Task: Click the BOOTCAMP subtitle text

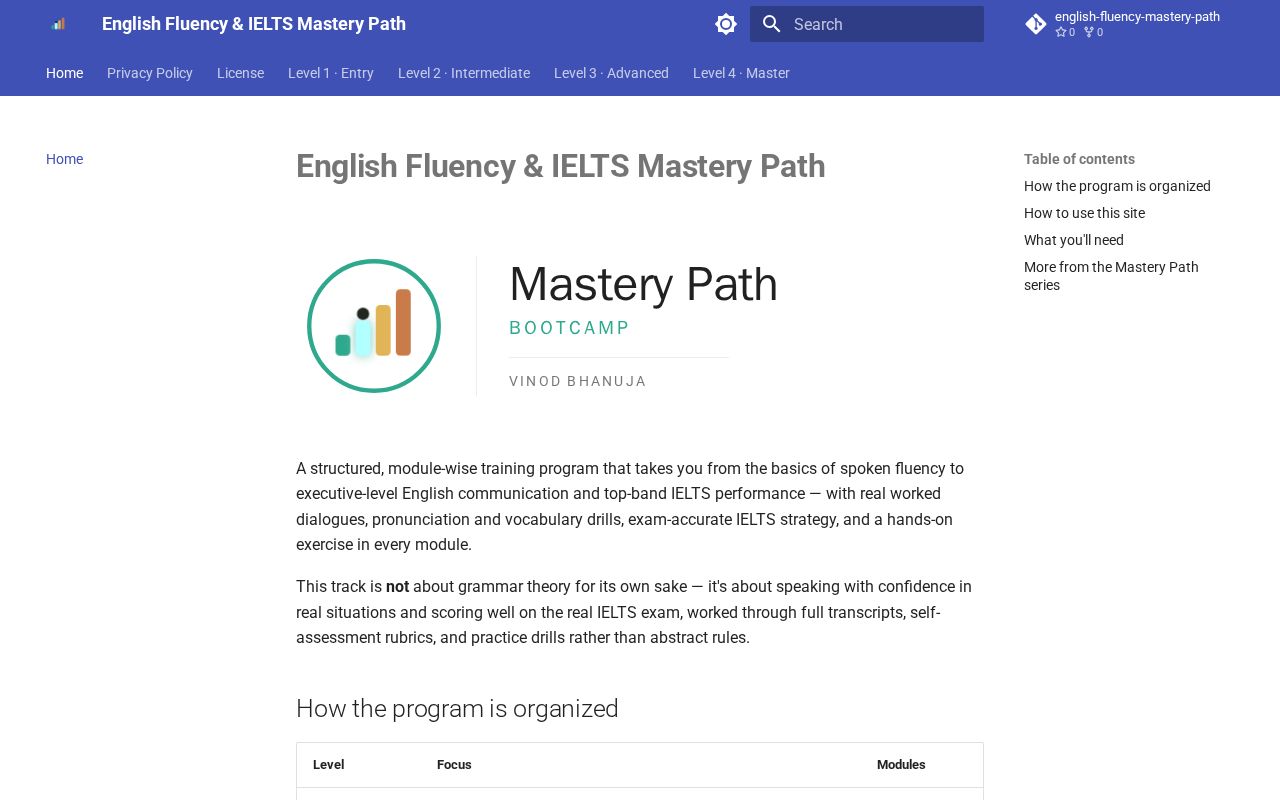Action: (x=570, y=328)
